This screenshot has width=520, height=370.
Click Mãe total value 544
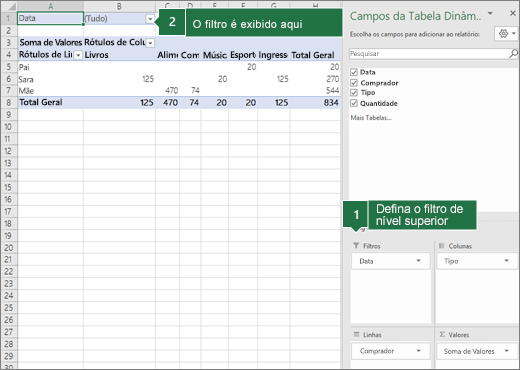332,91
